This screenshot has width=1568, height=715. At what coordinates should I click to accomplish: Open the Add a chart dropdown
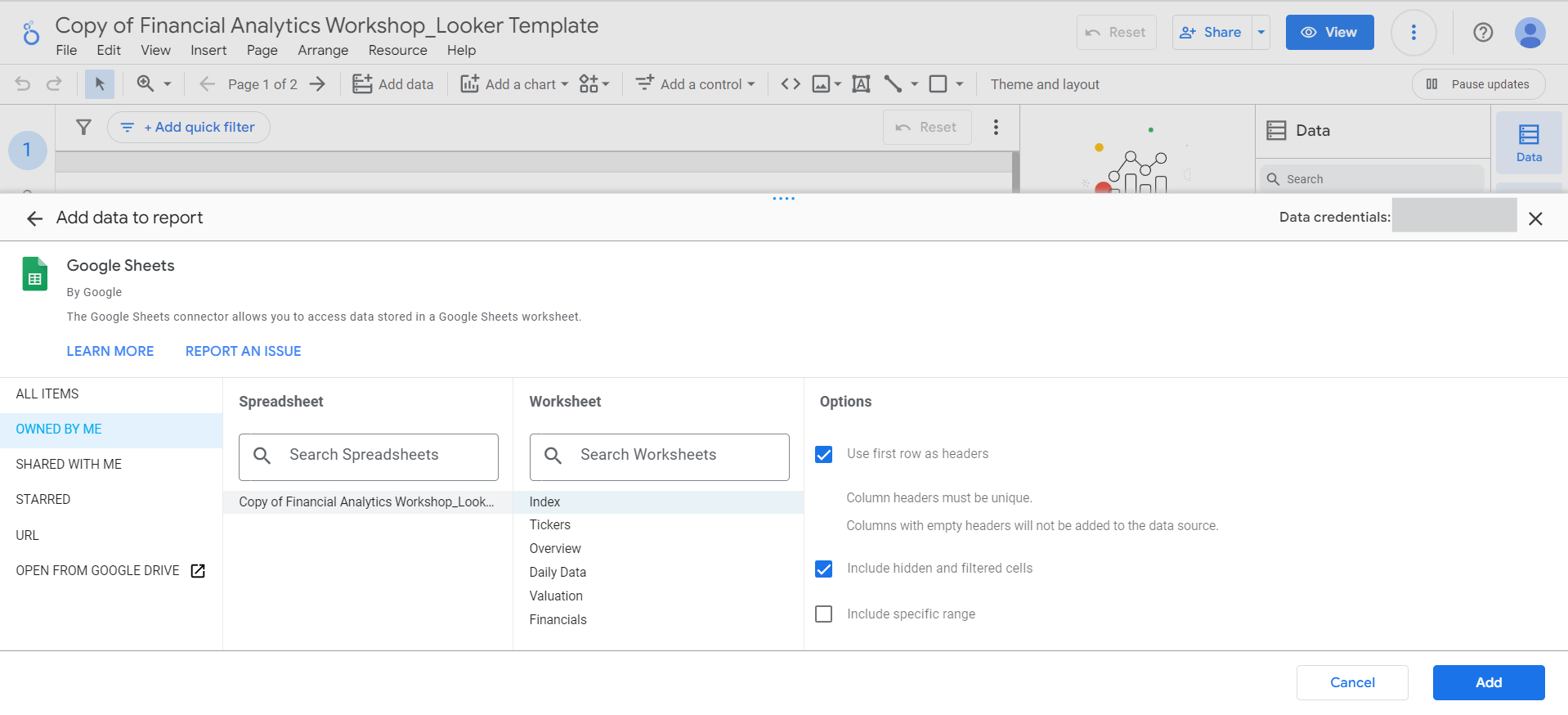(514, 84)
